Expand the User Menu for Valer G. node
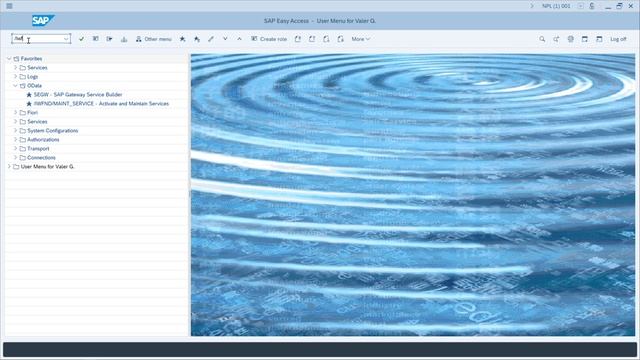The image size is (640, 360). coord(9,167)
